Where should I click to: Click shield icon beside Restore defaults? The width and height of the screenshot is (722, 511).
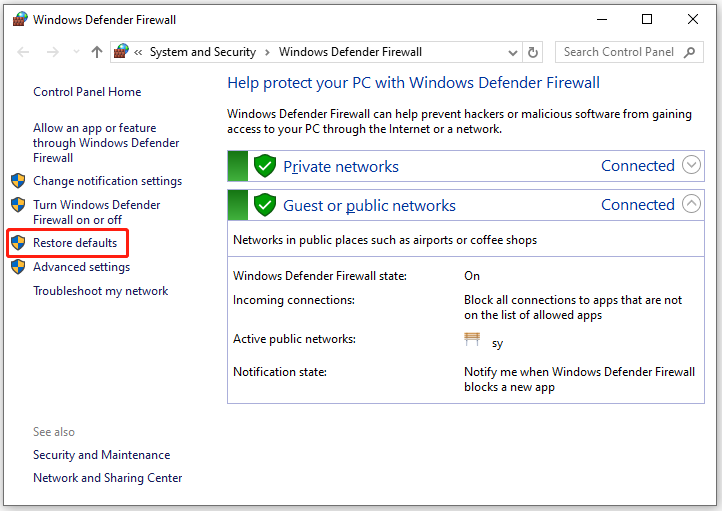(18, 243)
